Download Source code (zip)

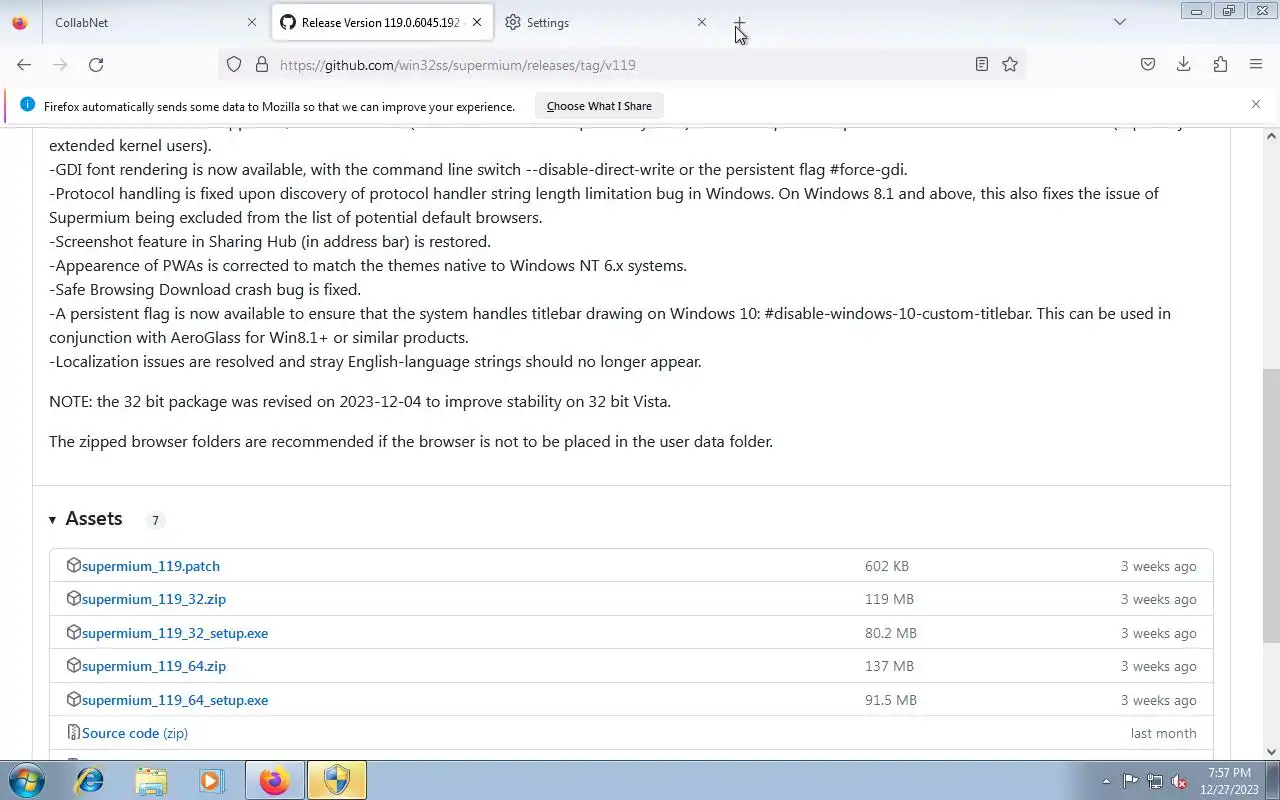135,733
